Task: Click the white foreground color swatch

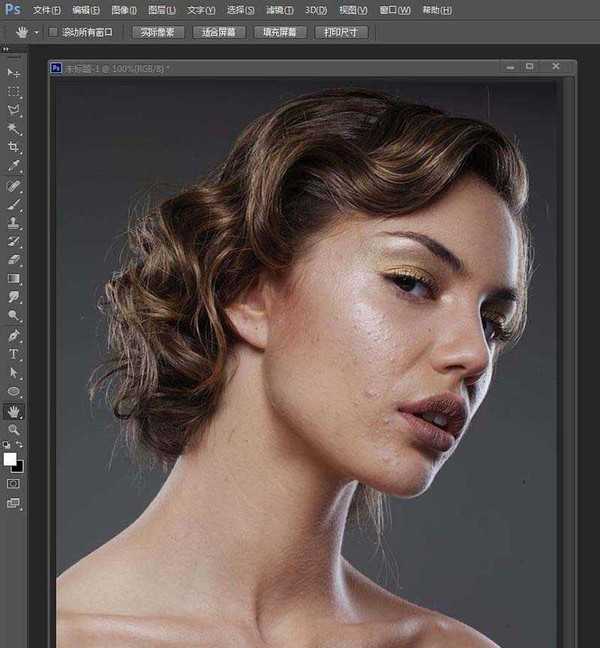Action: [10, 459]
